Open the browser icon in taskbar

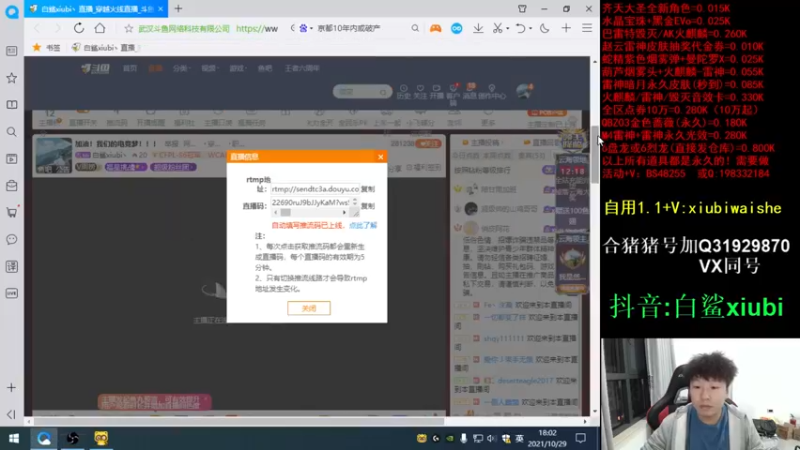pos(43,438)
